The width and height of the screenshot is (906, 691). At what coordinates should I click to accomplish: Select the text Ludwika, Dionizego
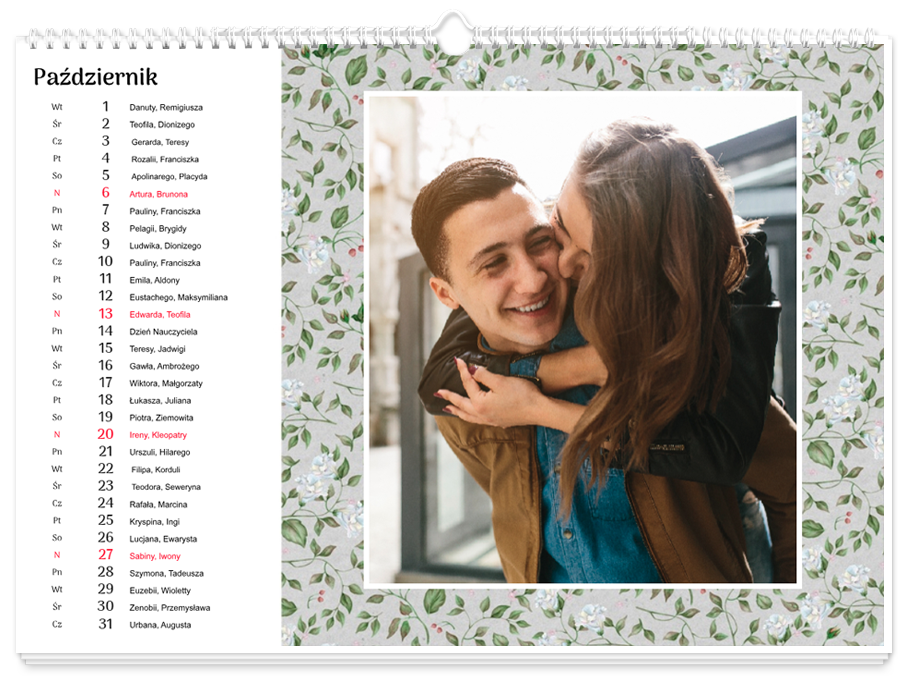(x=165, y=246)
